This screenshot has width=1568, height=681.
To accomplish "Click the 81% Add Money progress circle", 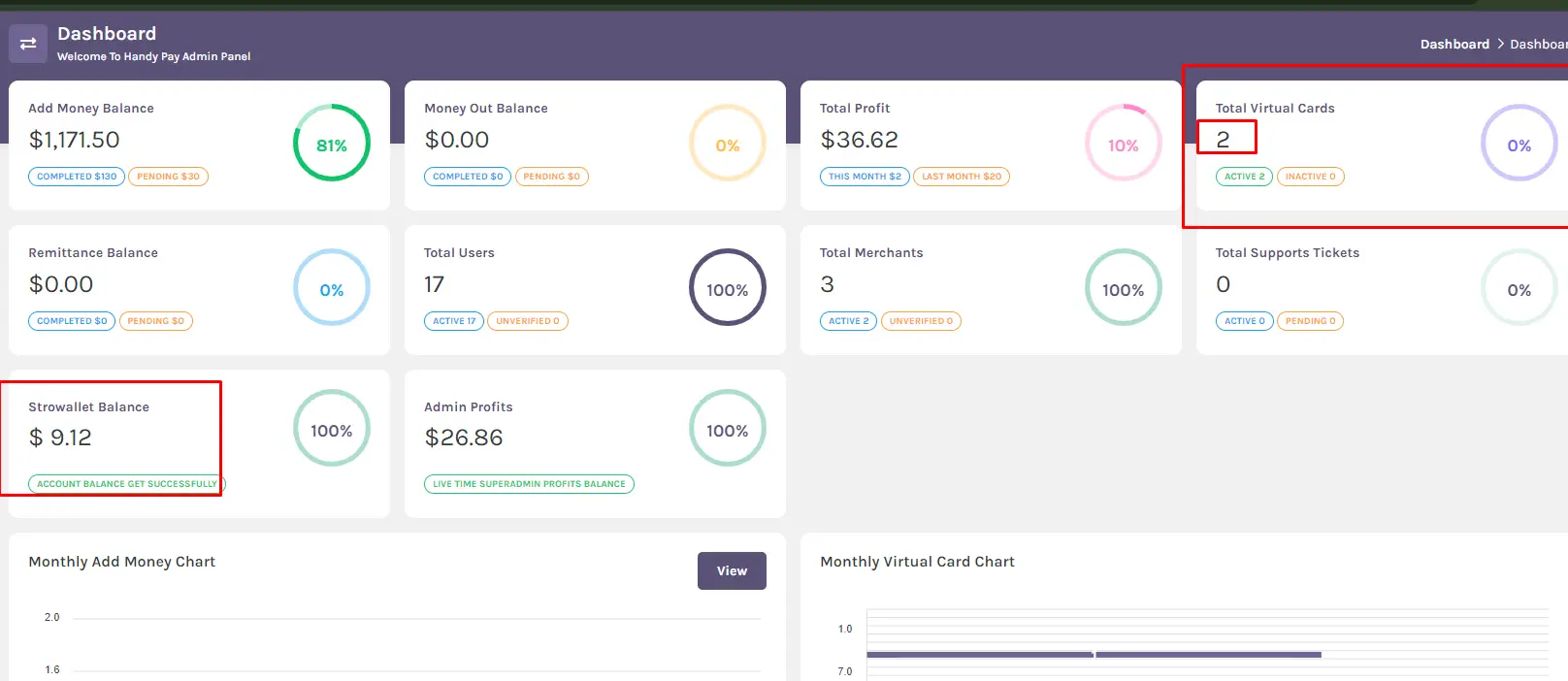I will [x=331, y=145].
